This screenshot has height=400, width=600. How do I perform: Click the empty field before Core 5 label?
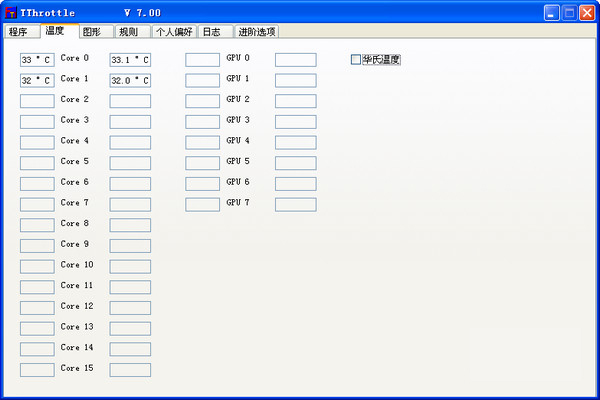coord(37,163)
